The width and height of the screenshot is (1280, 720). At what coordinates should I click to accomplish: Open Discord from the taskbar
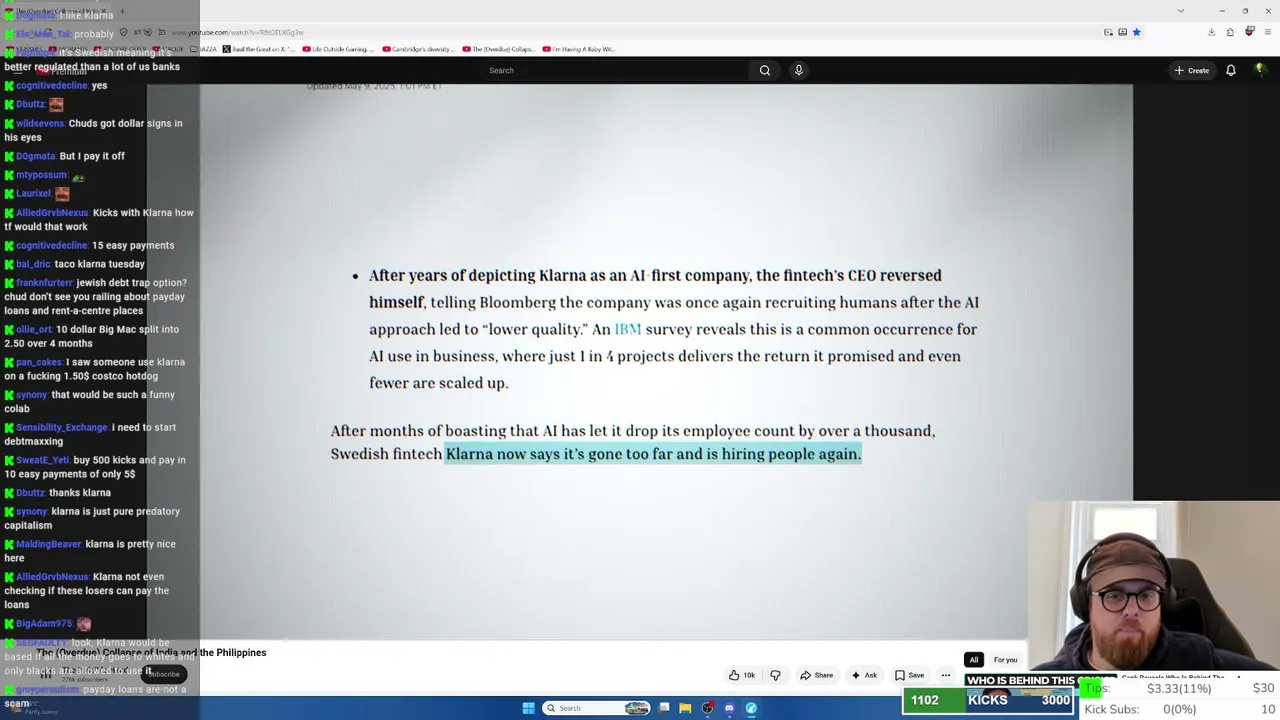[x=729, y=708]
